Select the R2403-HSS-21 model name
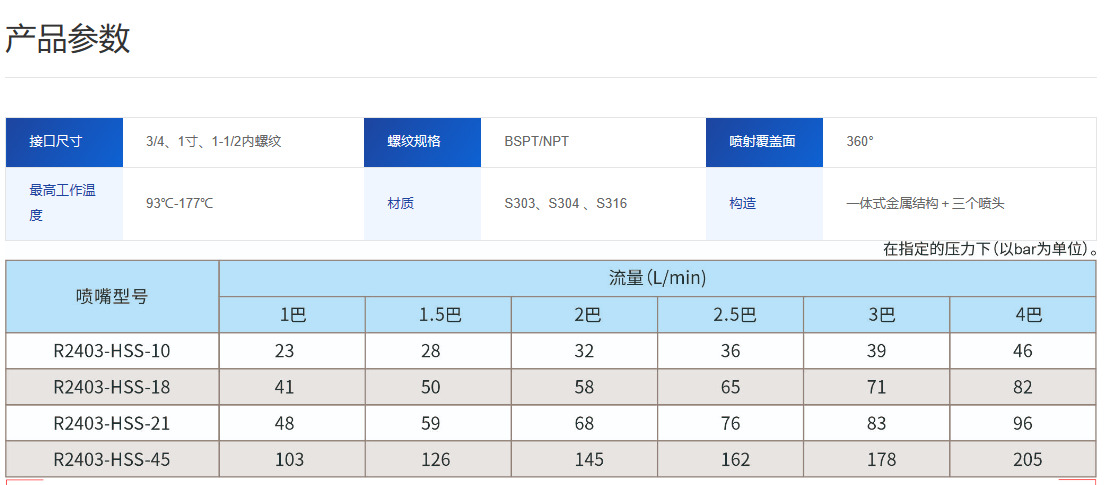The width and height of the screenshot is (1119, 485). pyautogui.click(x=112, y=423)
